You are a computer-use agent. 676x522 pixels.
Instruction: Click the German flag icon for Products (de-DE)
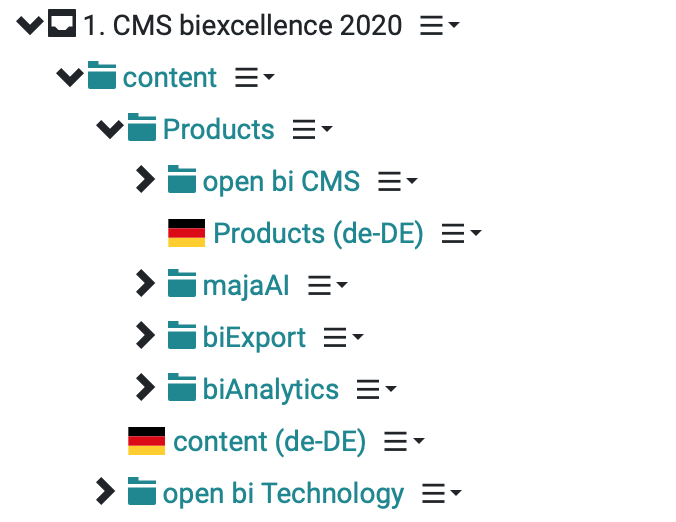[186, 233]
